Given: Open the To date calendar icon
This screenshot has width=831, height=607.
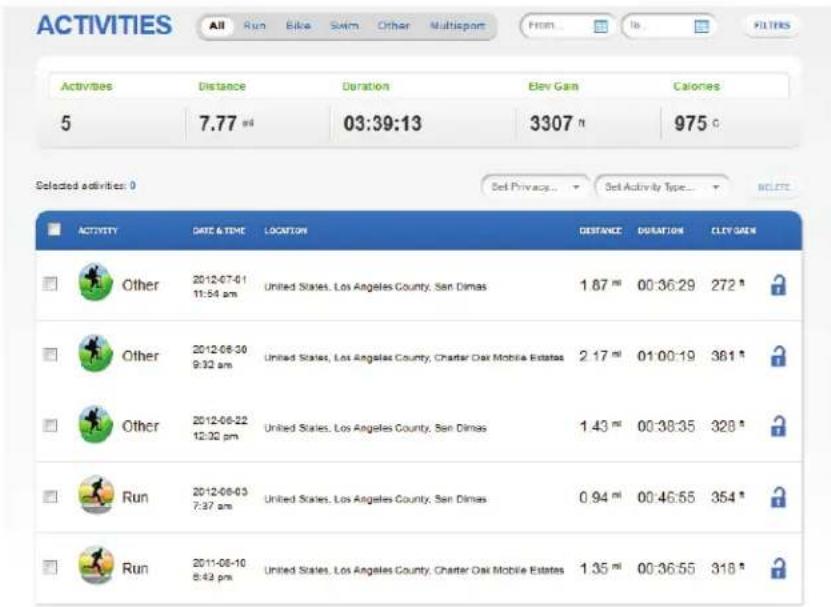Looking at the screenshot, I should (701, 26).
